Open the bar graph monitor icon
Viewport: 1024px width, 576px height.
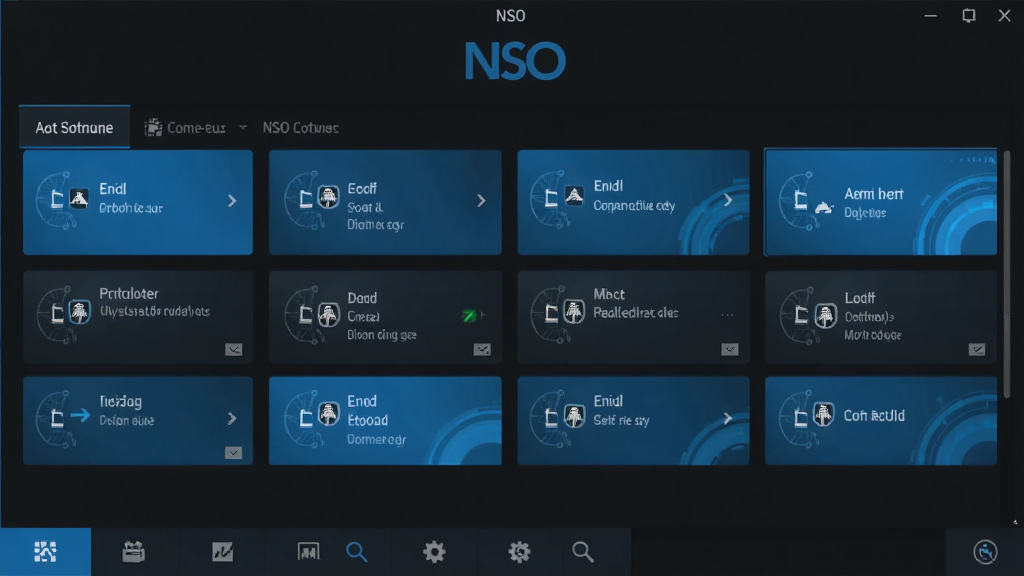pyautogui.click(x=308, y=552)
